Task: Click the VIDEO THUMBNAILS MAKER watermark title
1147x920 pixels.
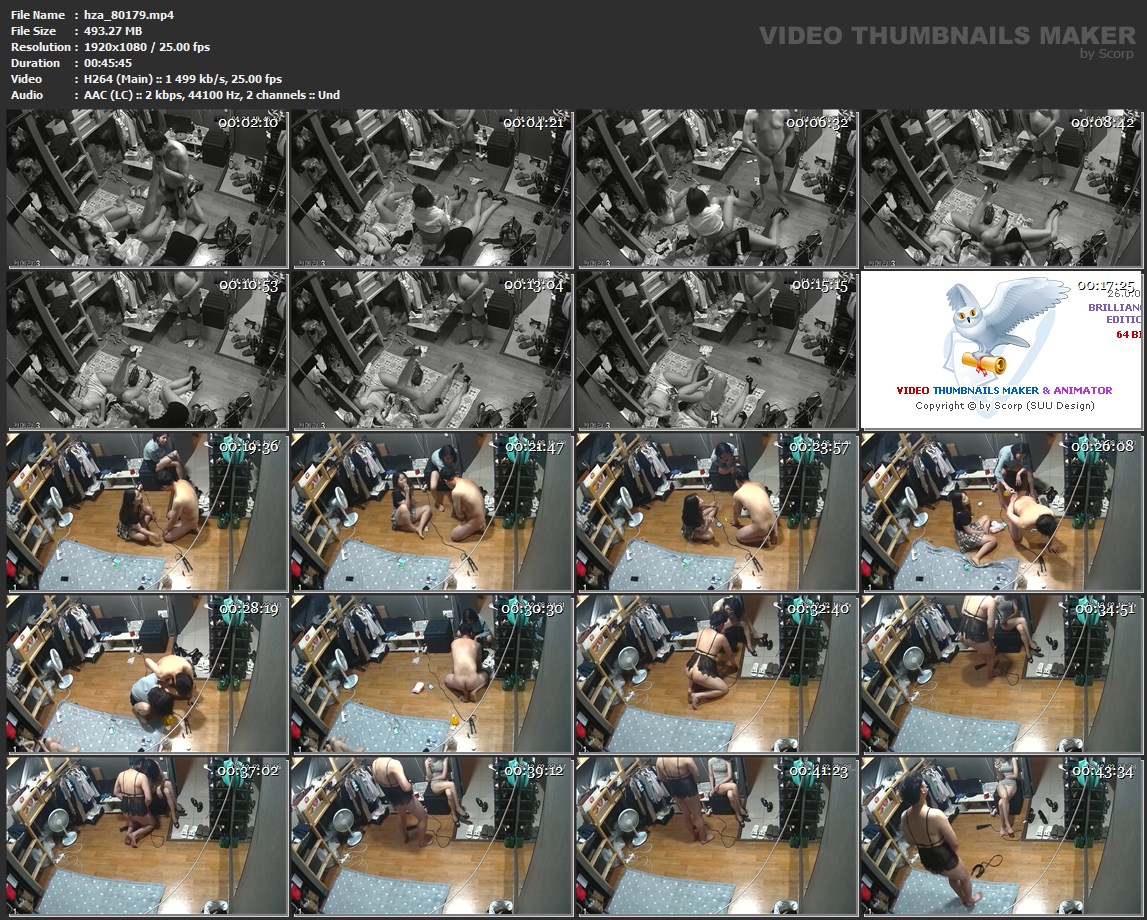Action: [946, 35]
